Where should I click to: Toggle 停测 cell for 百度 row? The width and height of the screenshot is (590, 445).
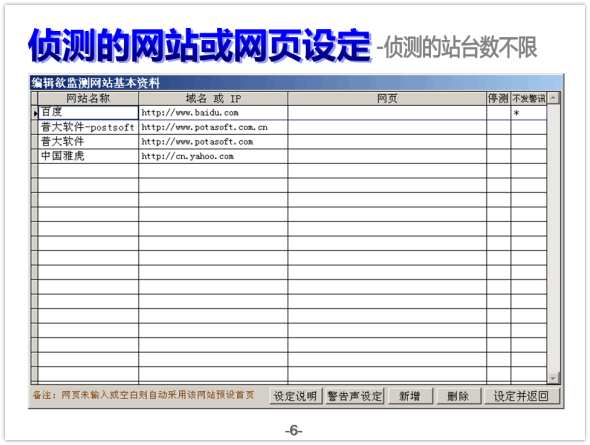coord(499,113)
